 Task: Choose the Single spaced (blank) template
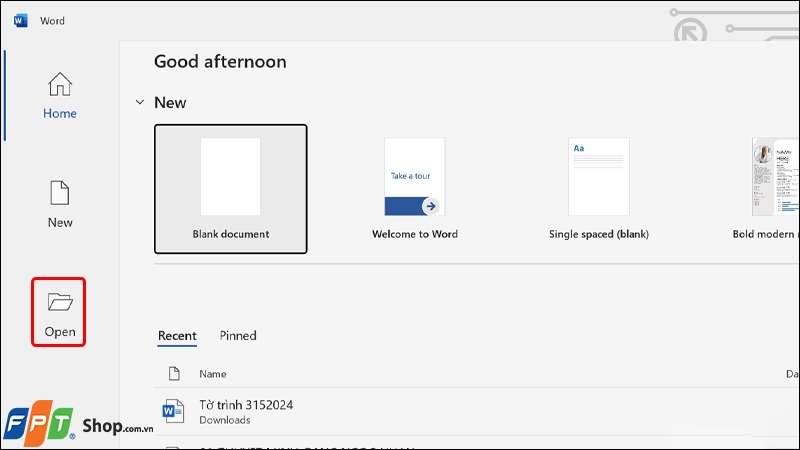tap(598, 189)
